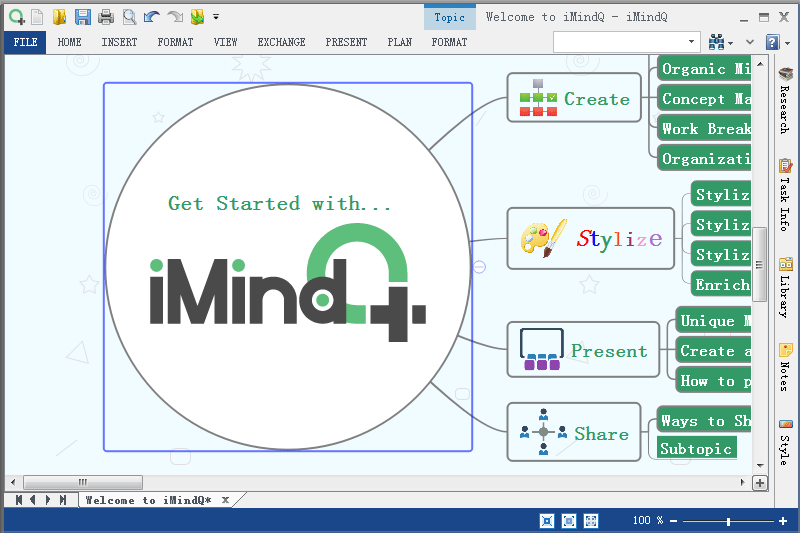This screenshot has width=800, height=533.
Task: Switch to the INSERT ribbon tab
Action: [119, 42]
